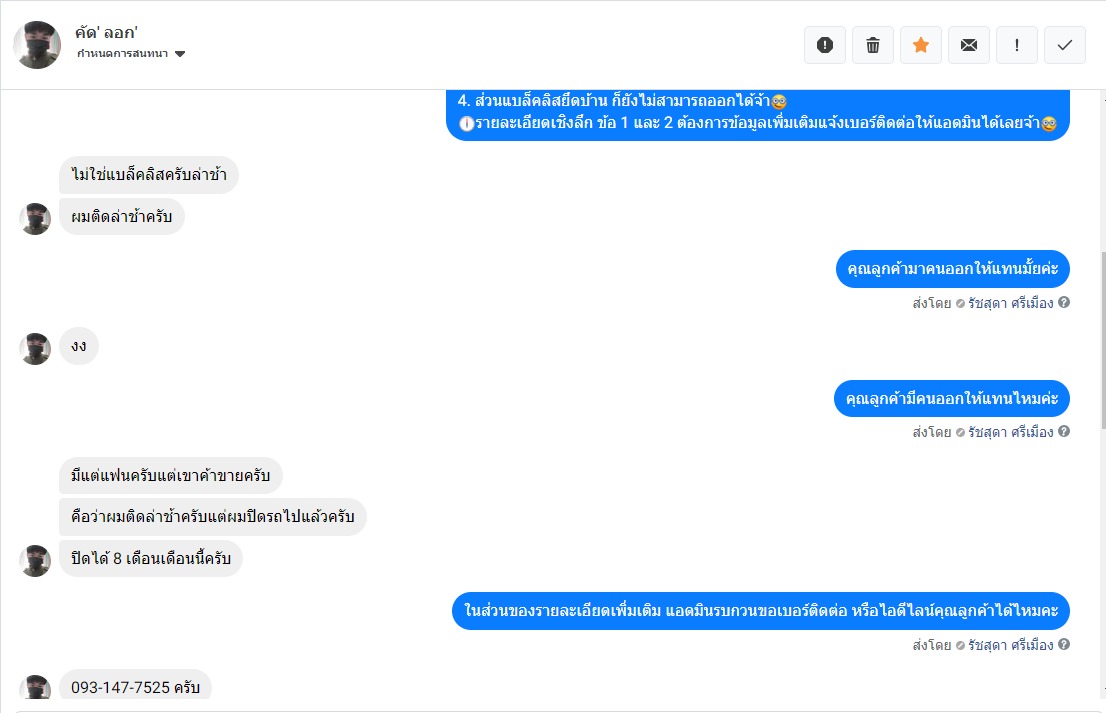Screen dimensions: 1106x713
Task: Click the conversation vertical scrollbar thumb
Action: [1102, 340]
